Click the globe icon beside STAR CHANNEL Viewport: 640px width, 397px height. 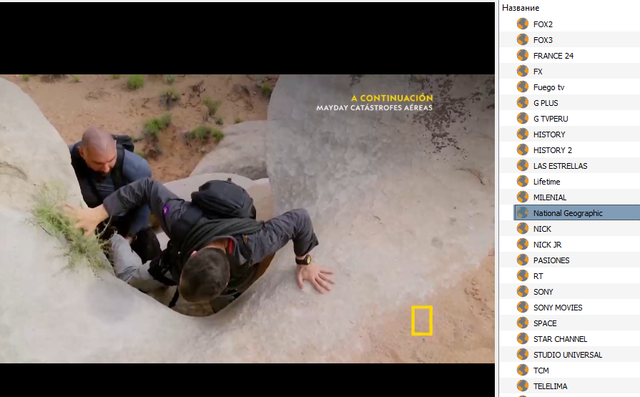click(x=522, y=339)
